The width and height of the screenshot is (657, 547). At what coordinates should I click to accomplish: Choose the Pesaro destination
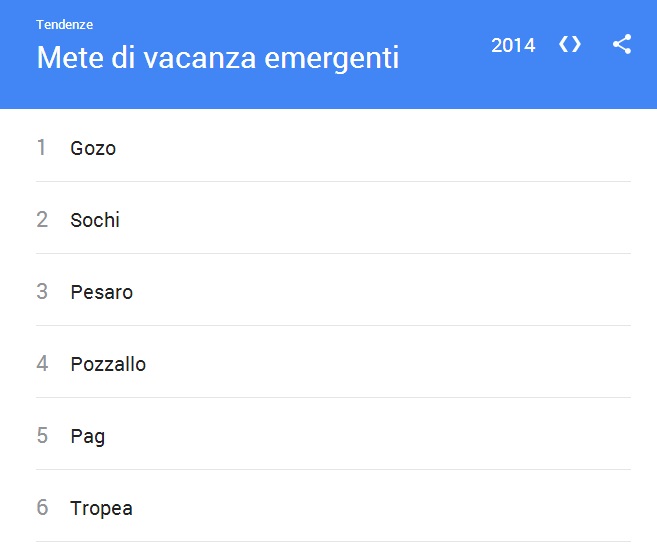click(x=101, y=292)
